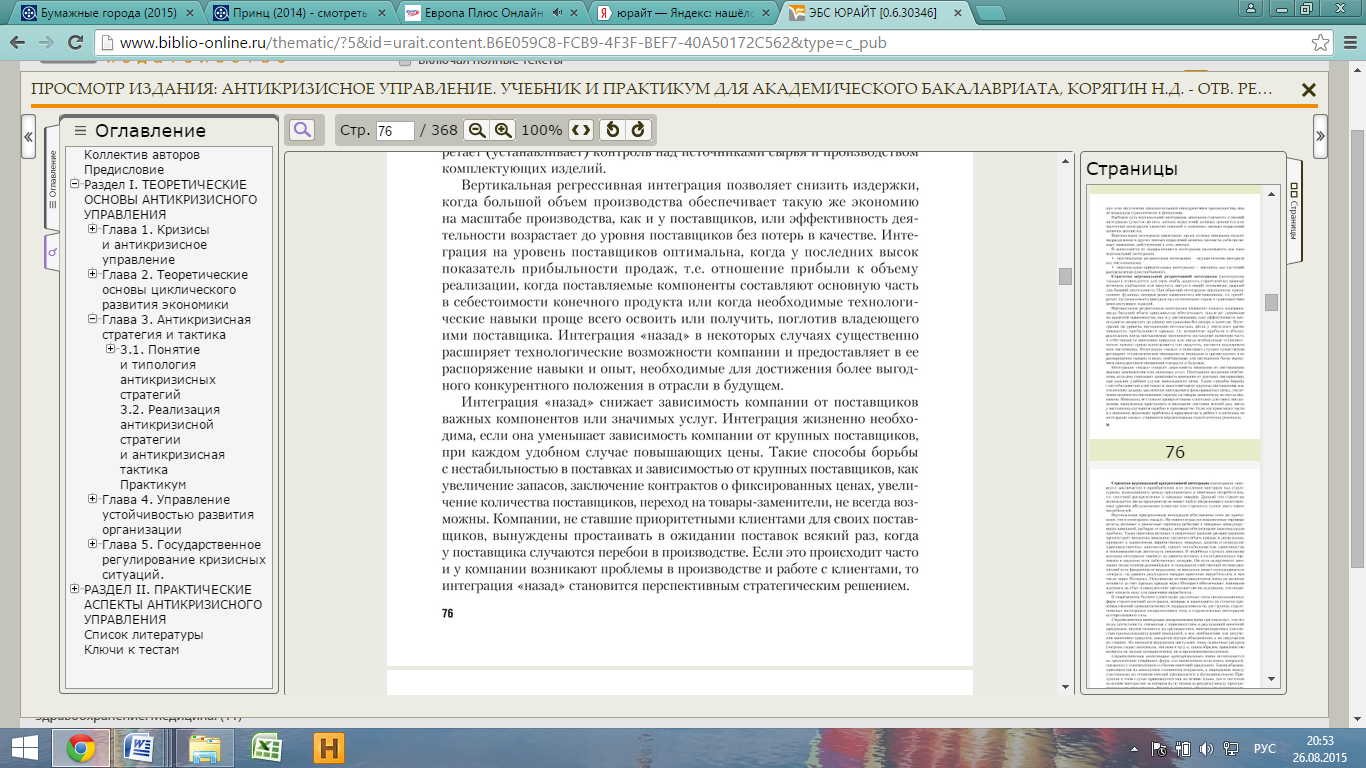
Task: Expand section 3.1 tree node
Action: (110, 350)
